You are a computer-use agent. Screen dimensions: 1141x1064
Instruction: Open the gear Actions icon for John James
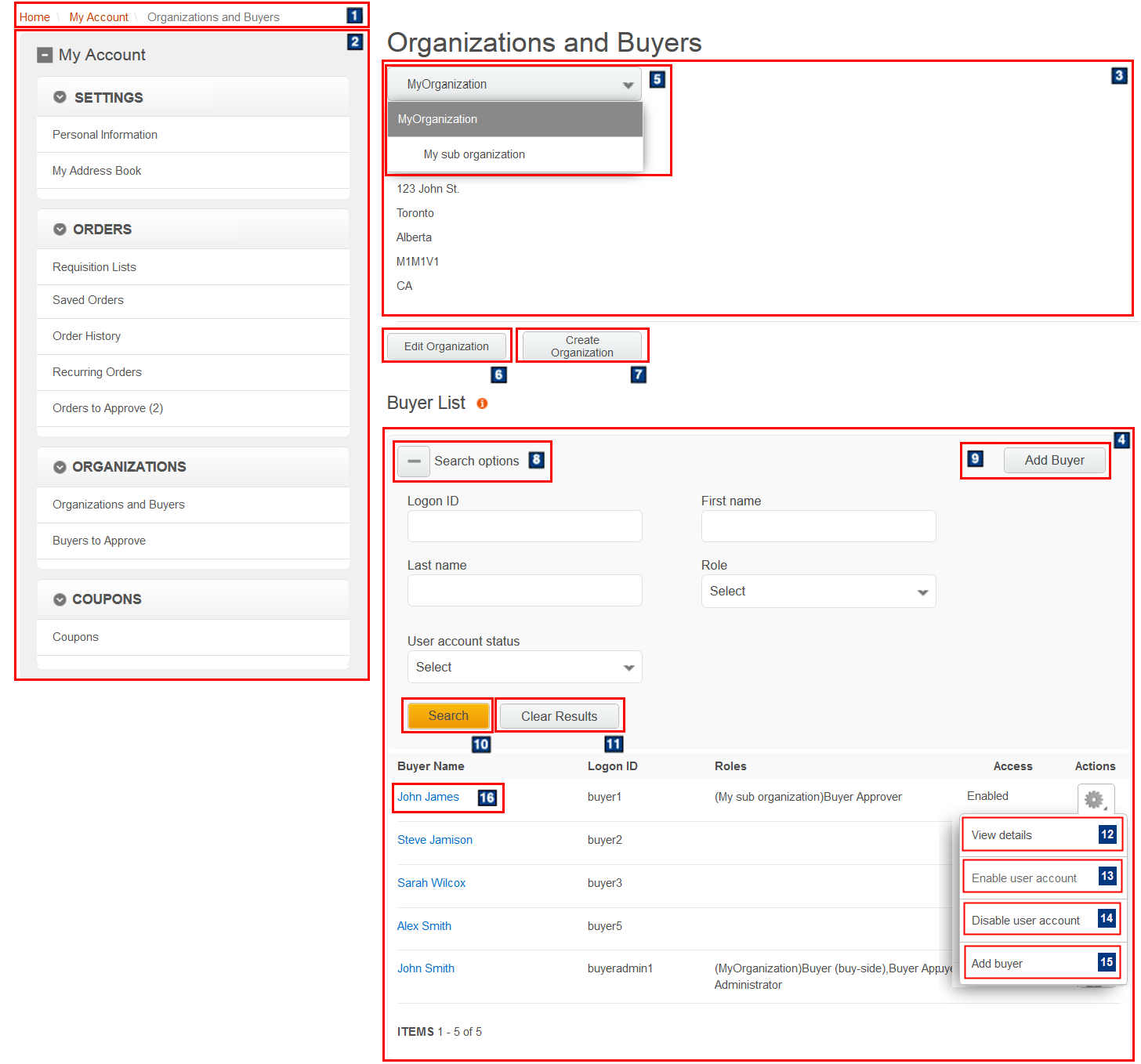1095,800
